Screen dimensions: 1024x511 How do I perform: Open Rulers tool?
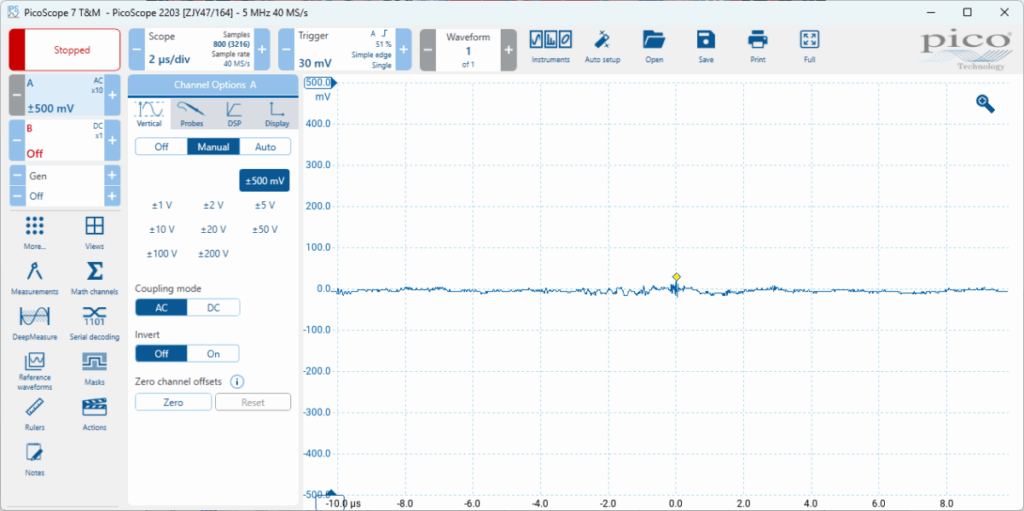35,414
